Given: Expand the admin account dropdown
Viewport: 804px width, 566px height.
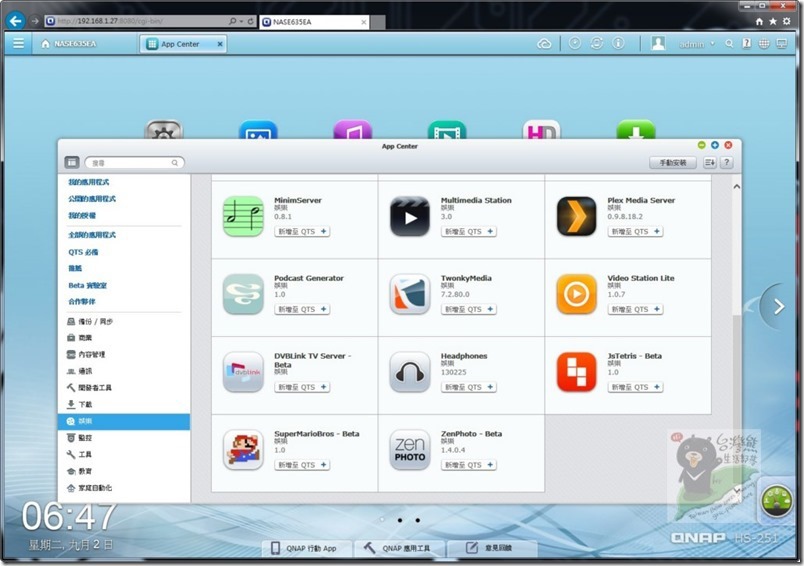Looking at the screenshot, I should point(696,44).
